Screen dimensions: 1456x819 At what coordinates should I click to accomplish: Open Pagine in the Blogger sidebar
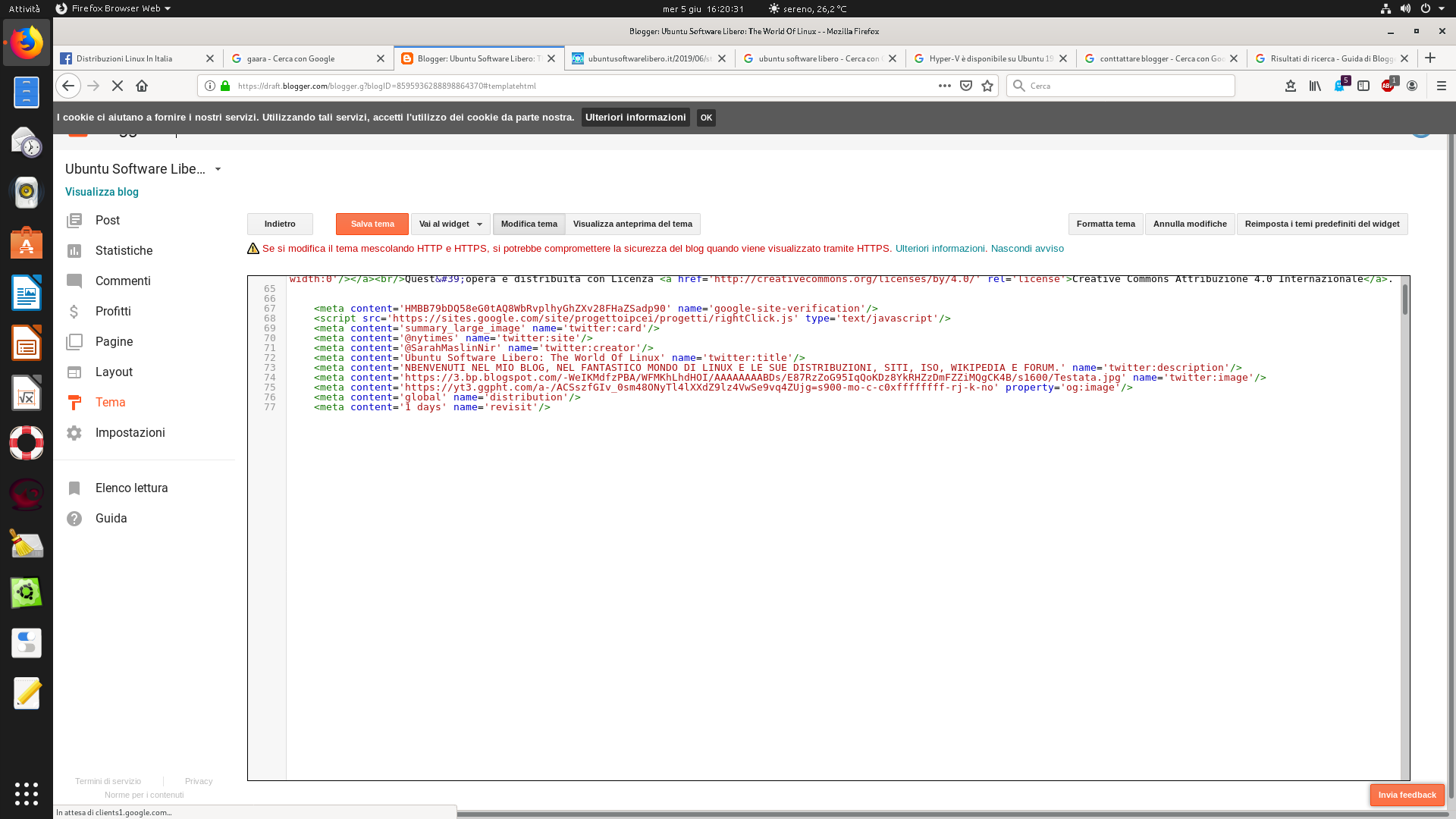[114, 342]
